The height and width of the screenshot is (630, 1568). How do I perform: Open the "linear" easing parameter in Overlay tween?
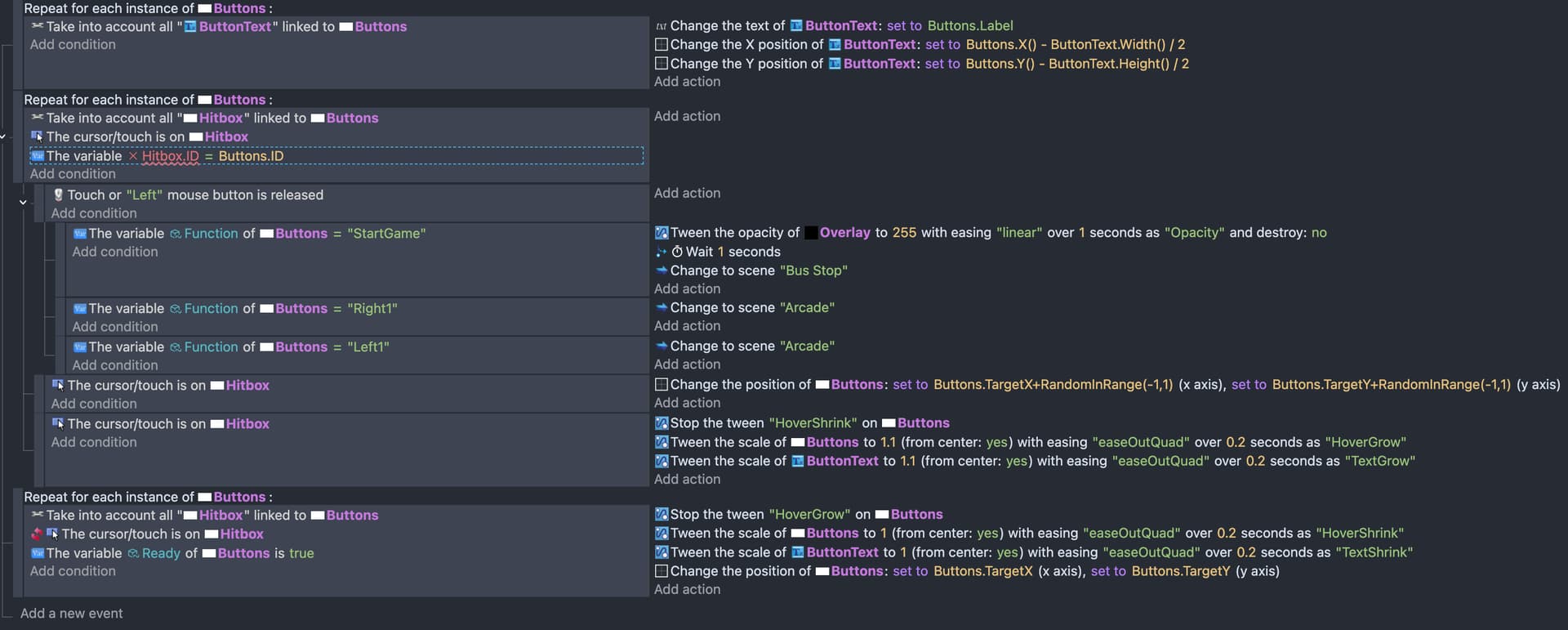click(x=1018, y=233)
